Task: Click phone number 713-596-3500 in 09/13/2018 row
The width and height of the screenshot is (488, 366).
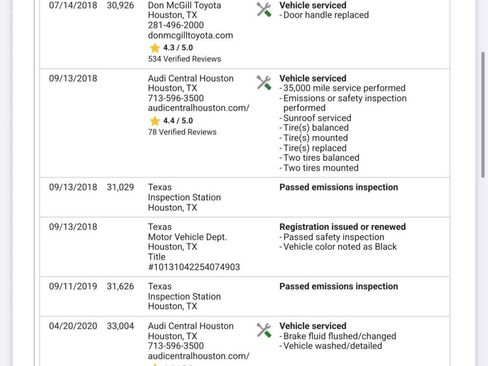Action: tap(176, 98)
